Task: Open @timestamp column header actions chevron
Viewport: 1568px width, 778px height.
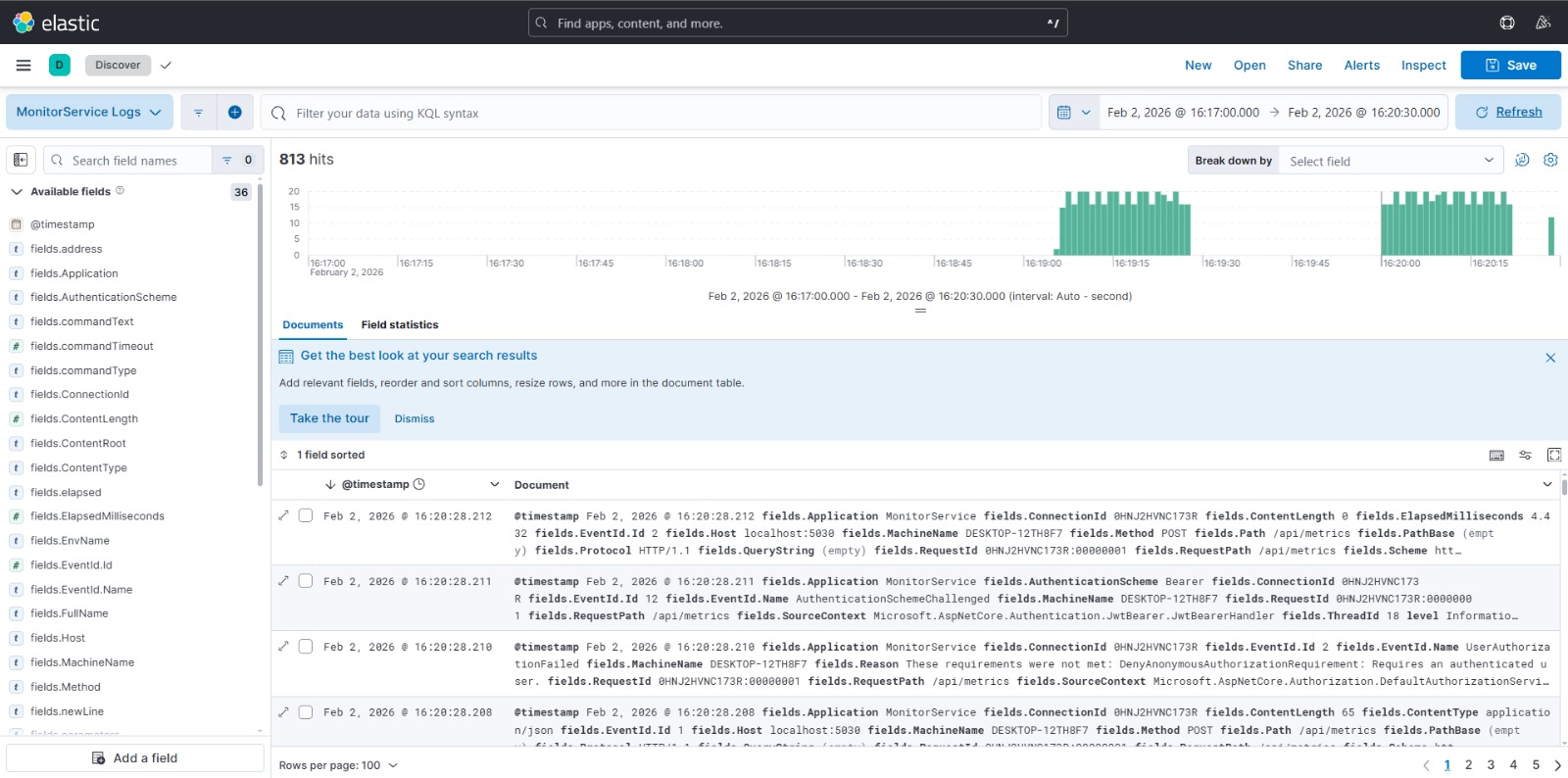Action: [494, 485]
